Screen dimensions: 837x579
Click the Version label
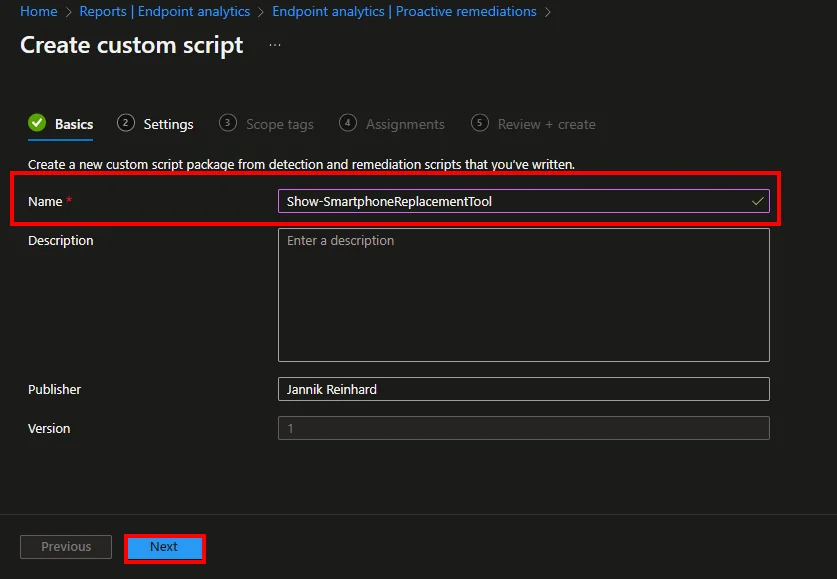(x=49, y=429)
